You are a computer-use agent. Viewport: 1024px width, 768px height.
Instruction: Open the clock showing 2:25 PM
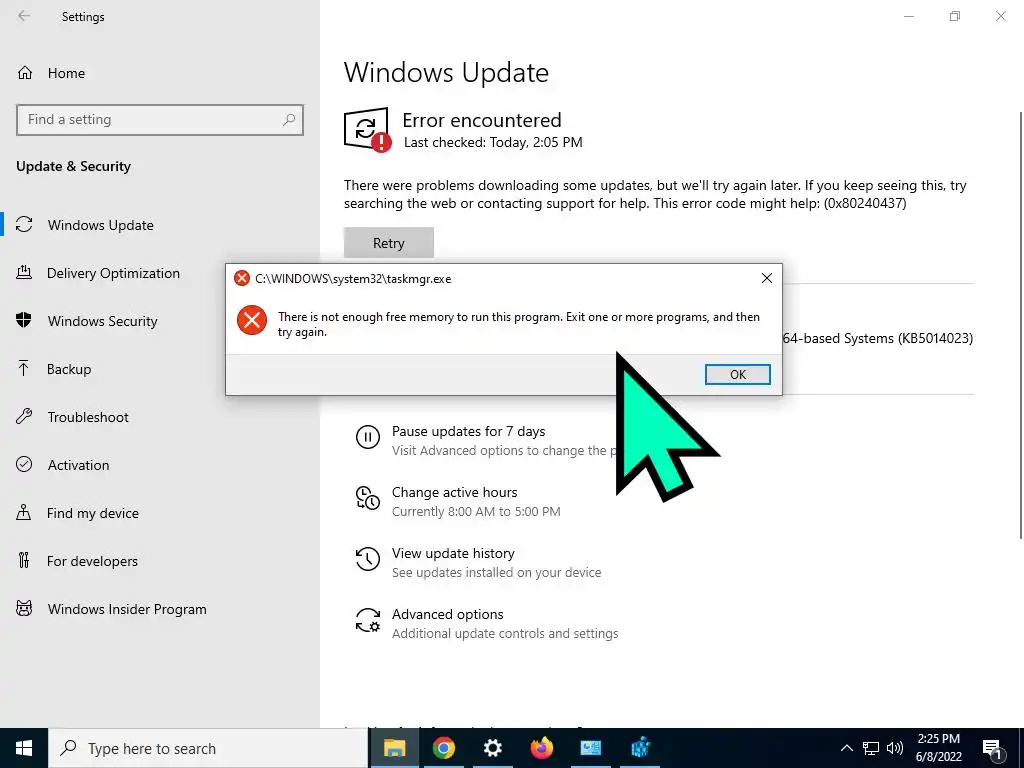click(938, 748)
